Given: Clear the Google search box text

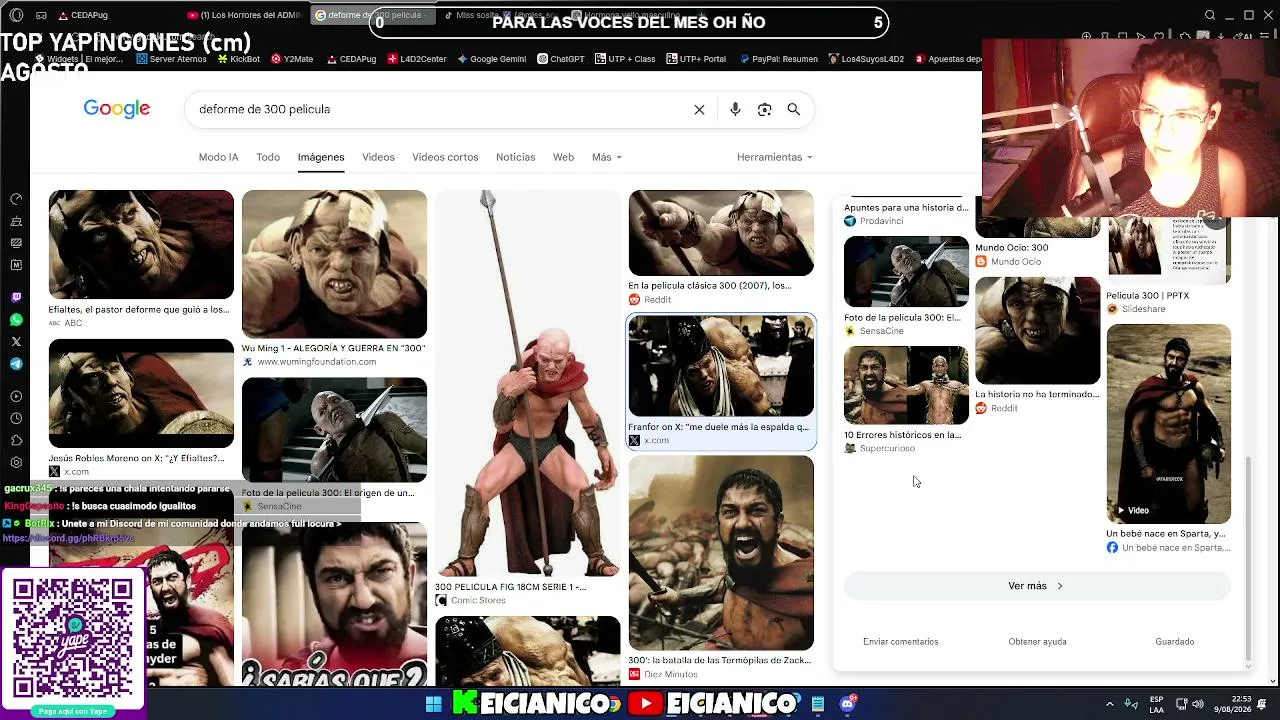Looking at the screenshot, I should point(699,109).
